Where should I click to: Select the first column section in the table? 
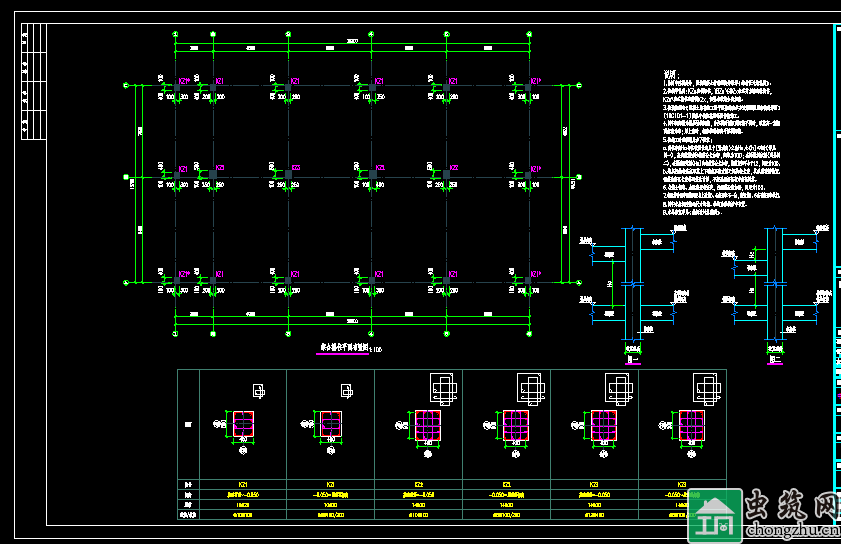[x=243, y=425]
